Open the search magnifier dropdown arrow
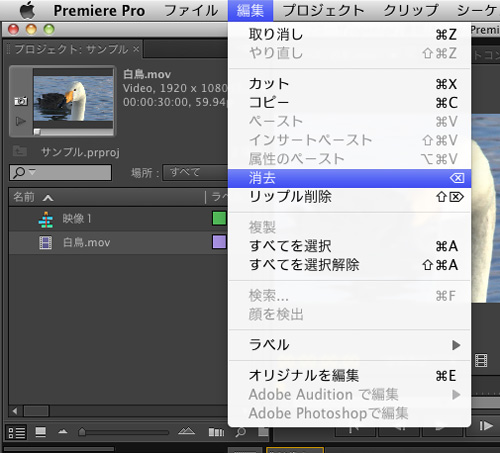The image size is (500, 453). click(x=32, y=172)
